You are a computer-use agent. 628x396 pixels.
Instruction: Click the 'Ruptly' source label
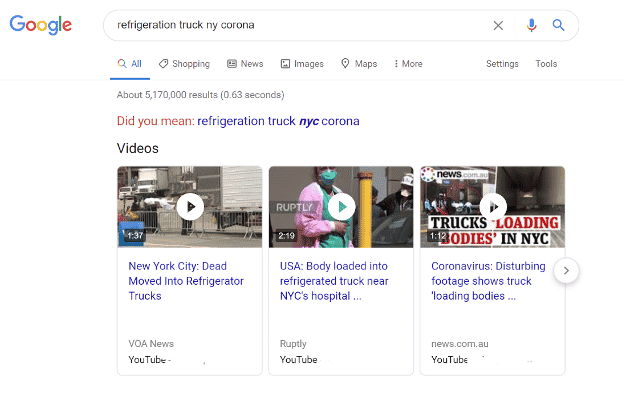coord(293,344)
